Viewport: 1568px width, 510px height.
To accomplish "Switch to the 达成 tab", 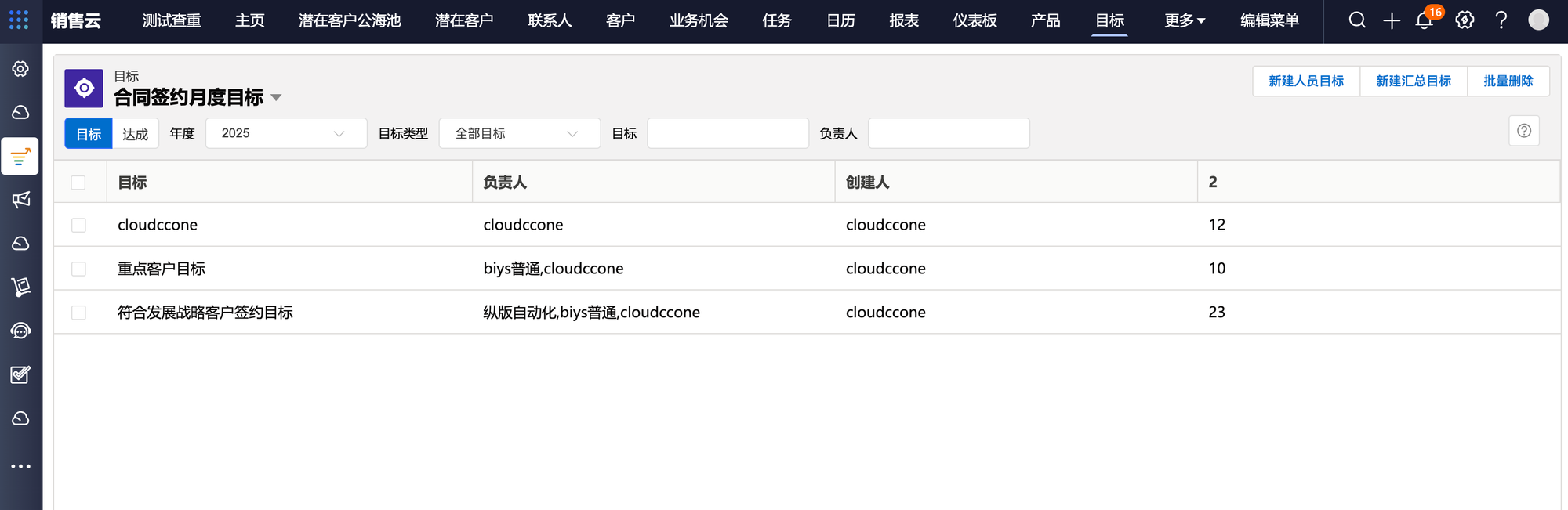I will pos(135,134).
